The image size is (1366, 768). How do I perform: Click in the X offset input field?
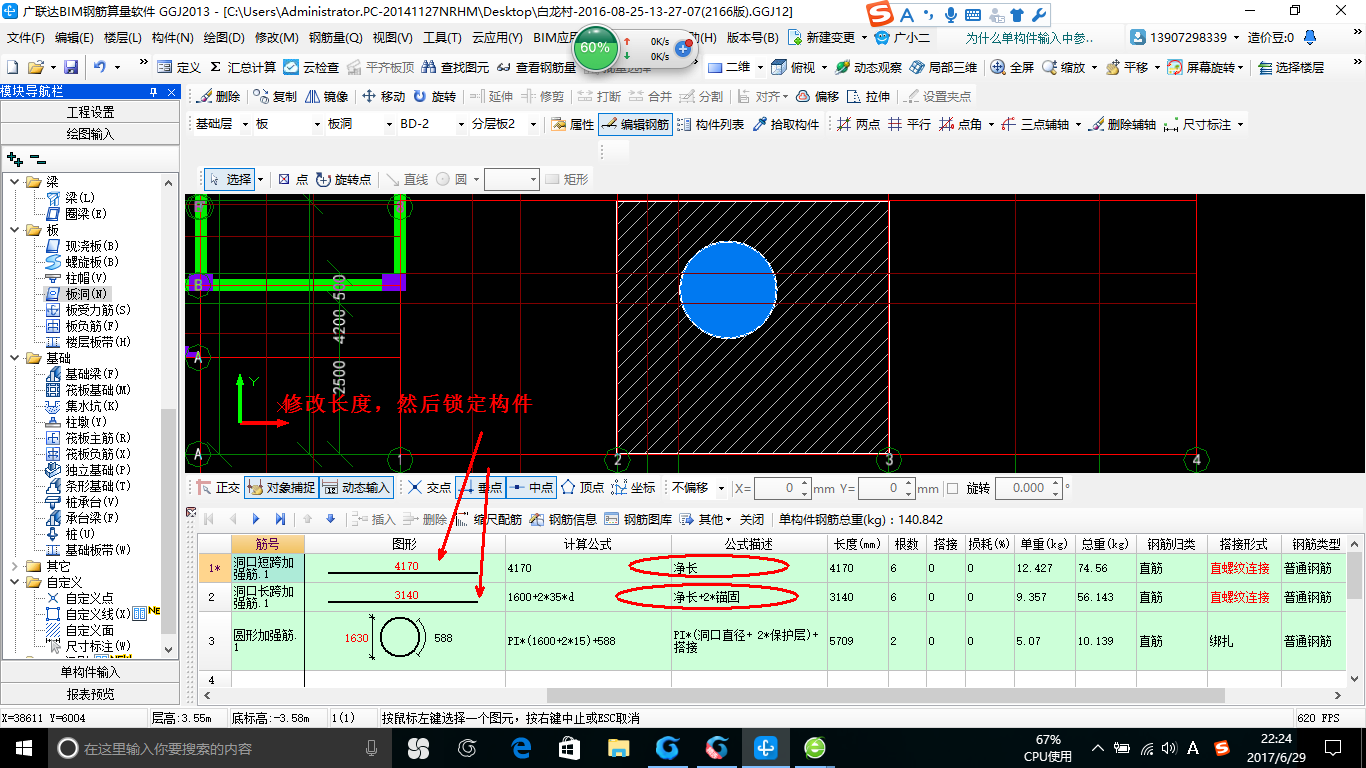click(782, 488)
